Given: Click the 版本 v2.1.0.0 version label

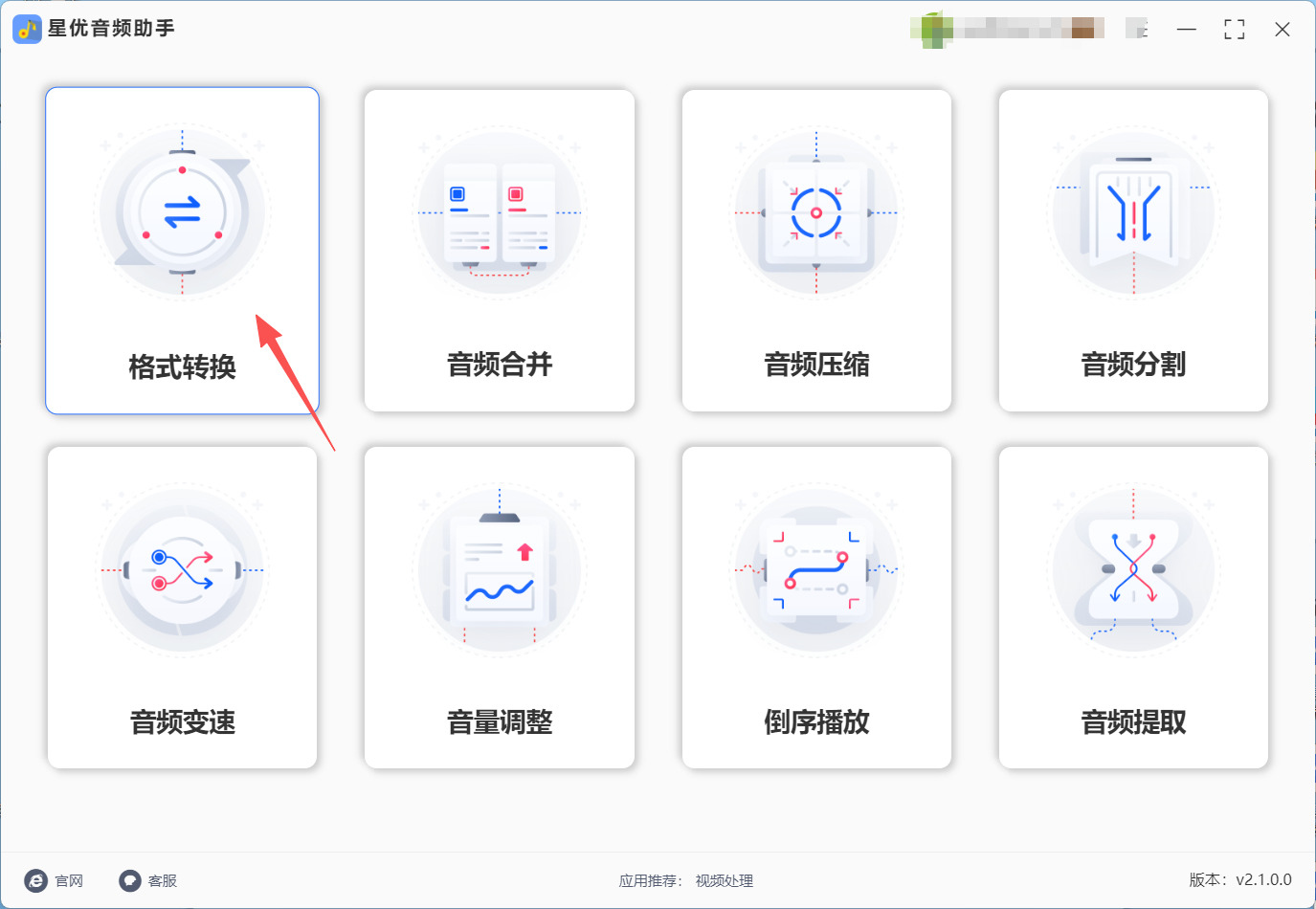Looking at the screenshot, I should pos(1240,879).
